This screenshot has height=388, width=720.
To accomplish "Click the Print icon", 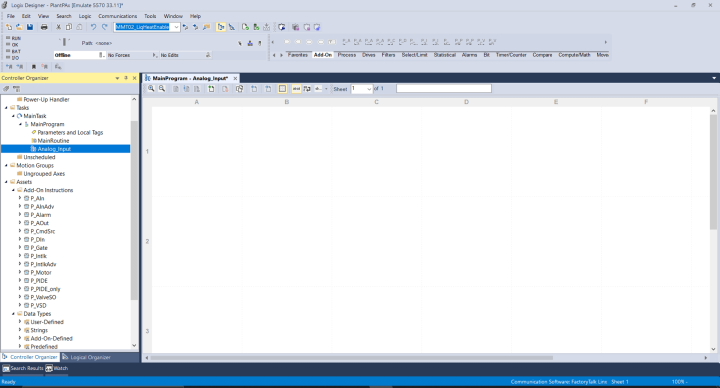I will 44,27.
